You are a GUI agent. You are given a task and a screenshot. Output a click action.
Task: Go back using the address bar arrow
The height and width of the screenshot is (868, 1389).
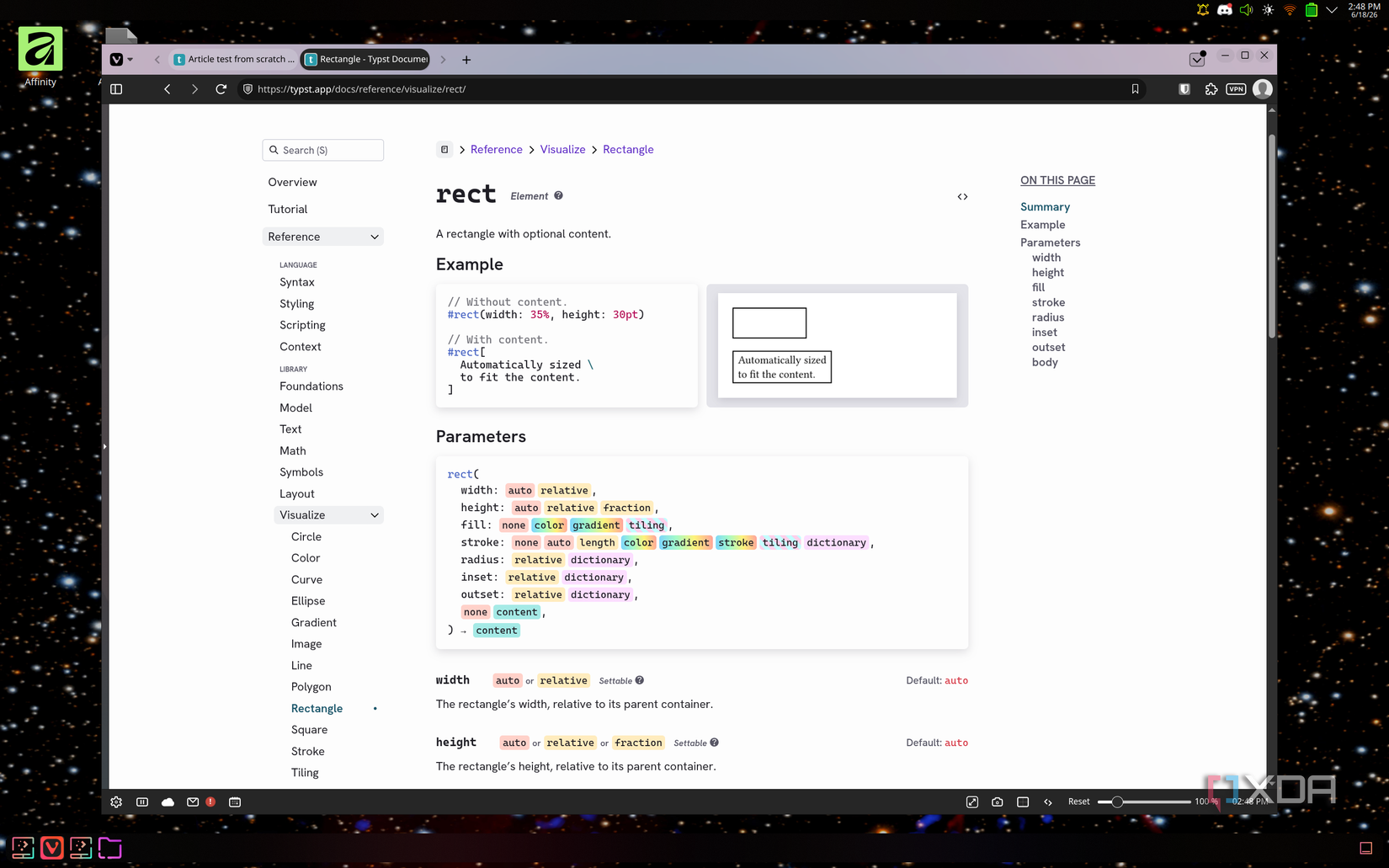pos(168,89)
